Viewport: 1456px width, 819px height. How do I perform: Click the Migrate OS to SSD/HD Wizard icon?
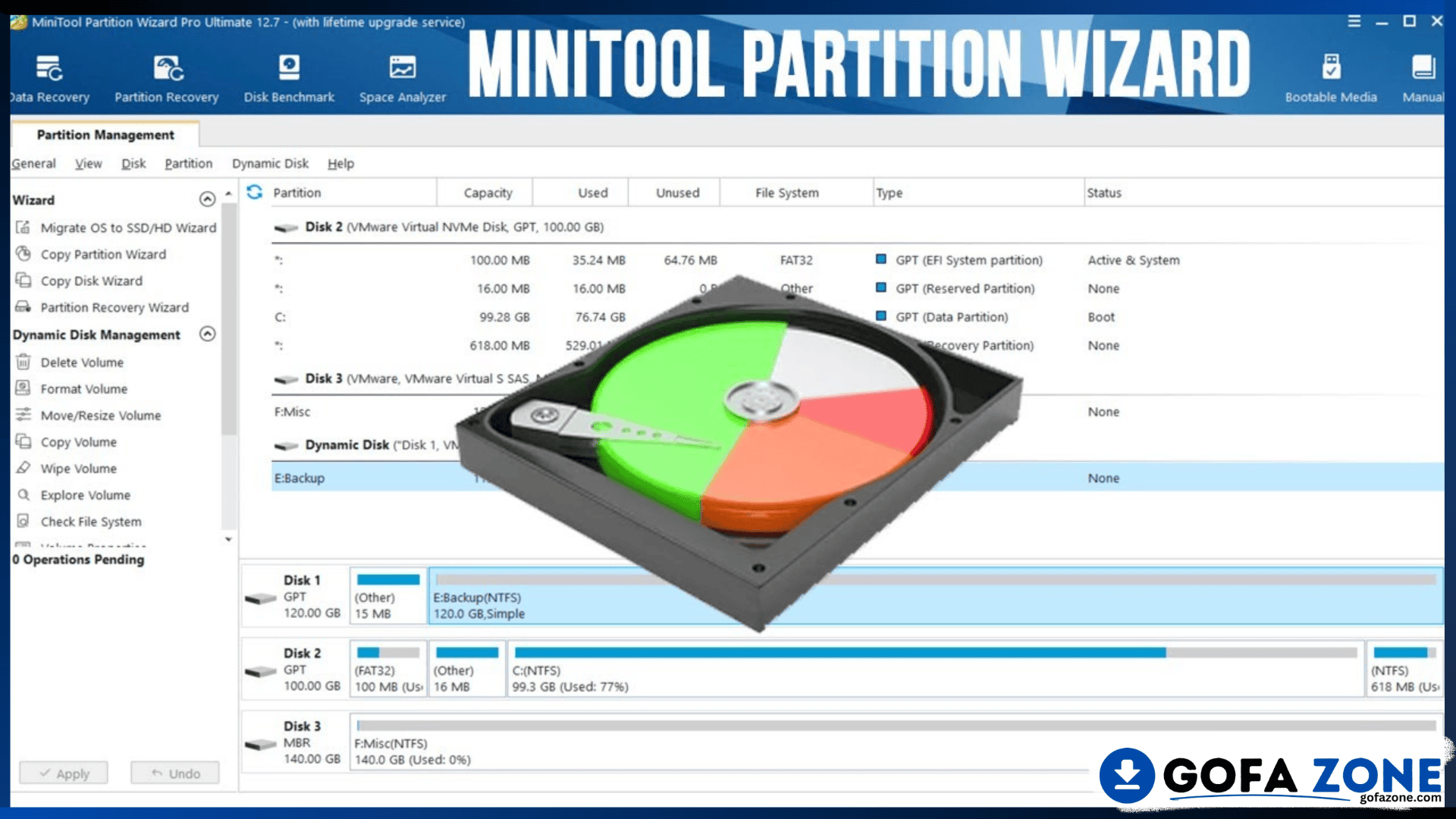(24, 227)
